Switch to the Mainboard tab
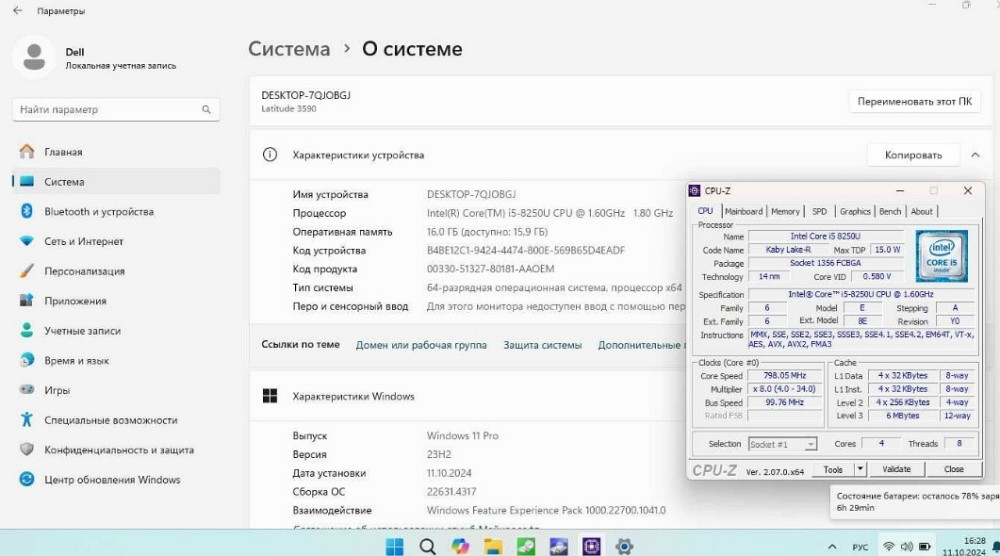 coord(744,211)
